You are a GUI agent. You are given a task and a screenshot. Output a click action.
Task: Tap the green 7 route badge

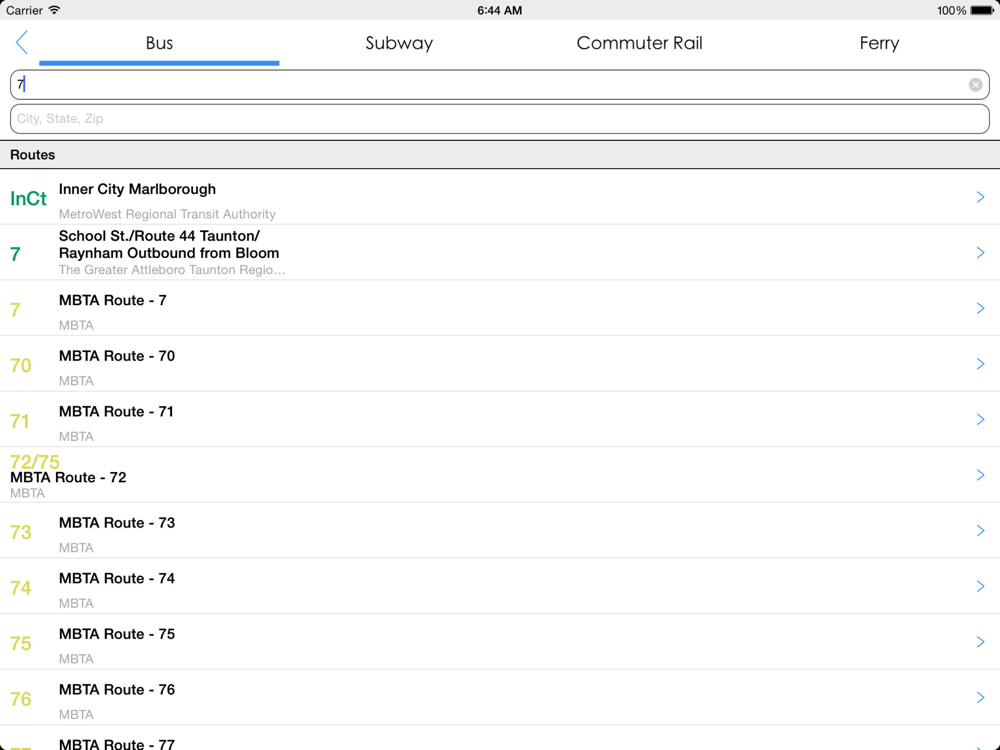15,254
